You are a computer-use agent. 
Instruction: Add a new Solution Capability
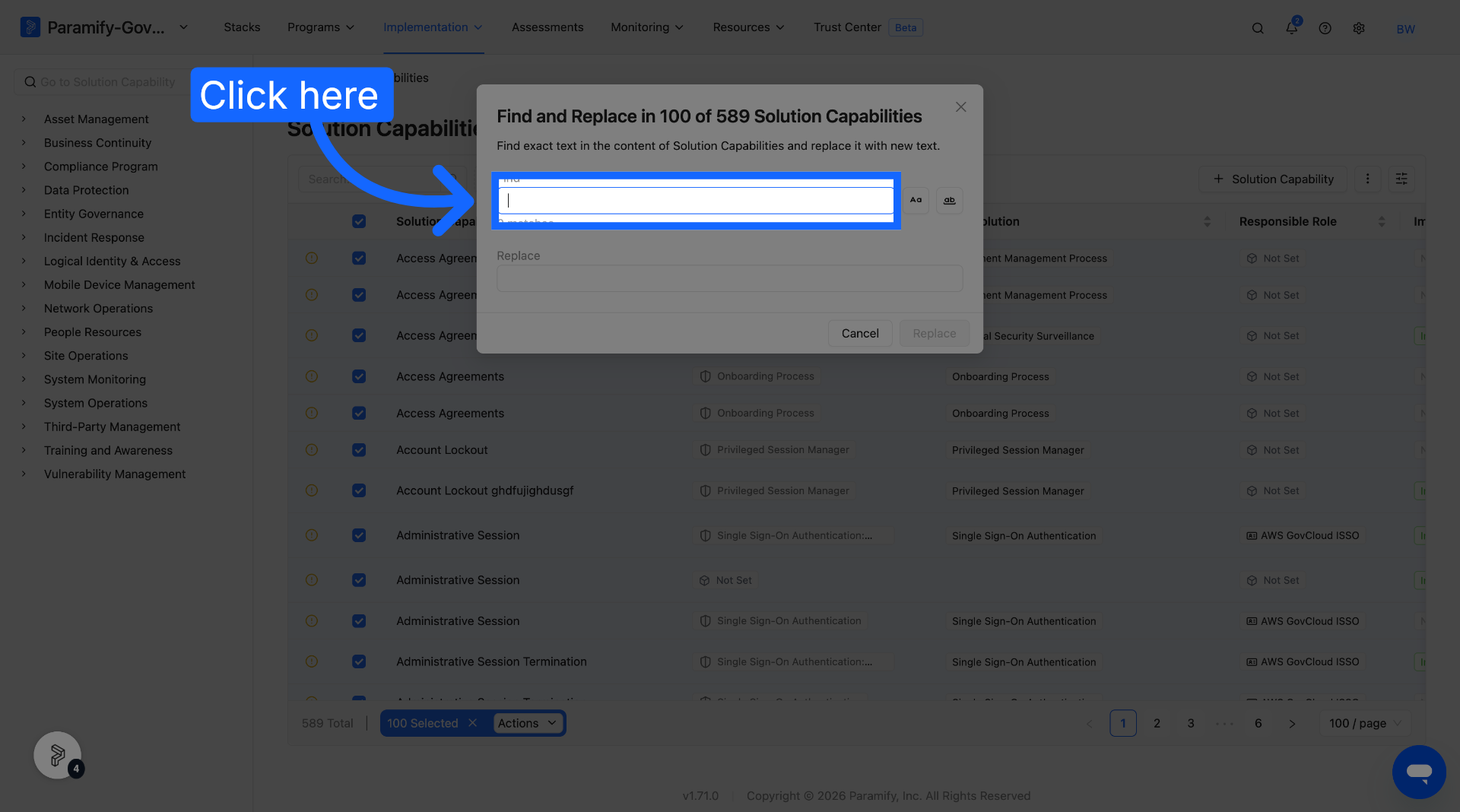1273,179
